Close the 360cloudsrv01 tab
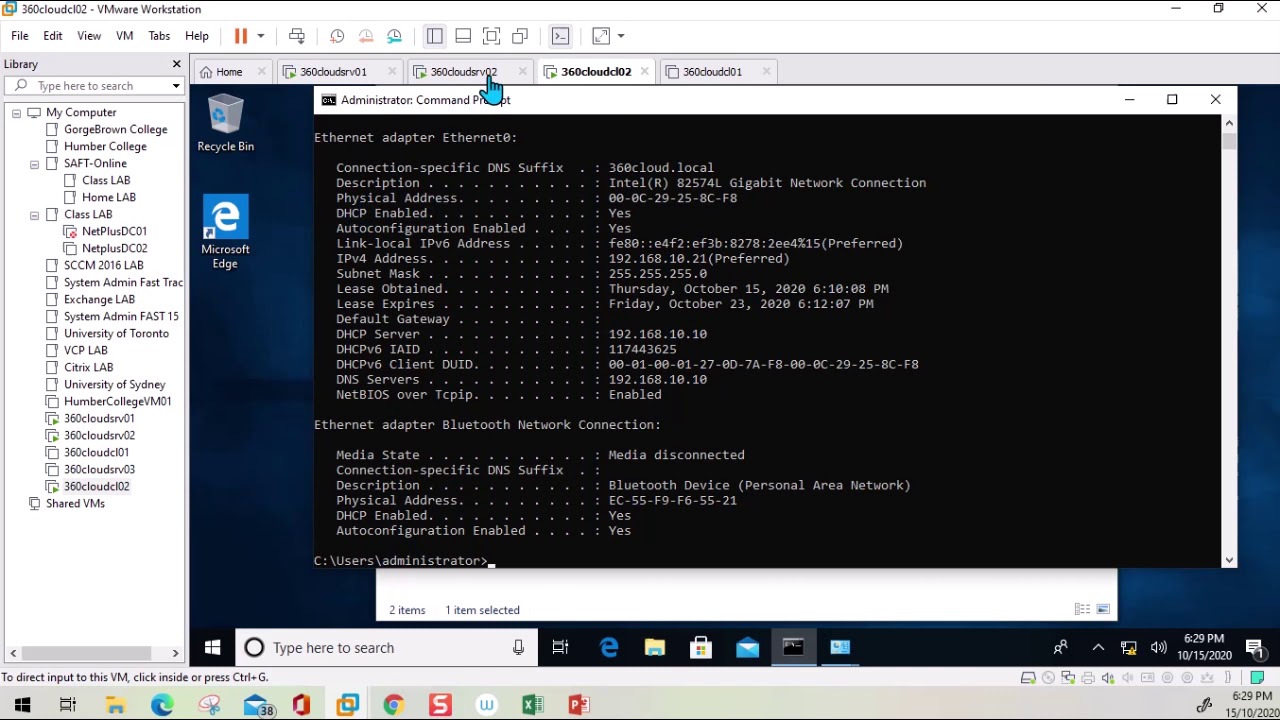Screen dimensions: 1280x720 (x=392, y=72)
